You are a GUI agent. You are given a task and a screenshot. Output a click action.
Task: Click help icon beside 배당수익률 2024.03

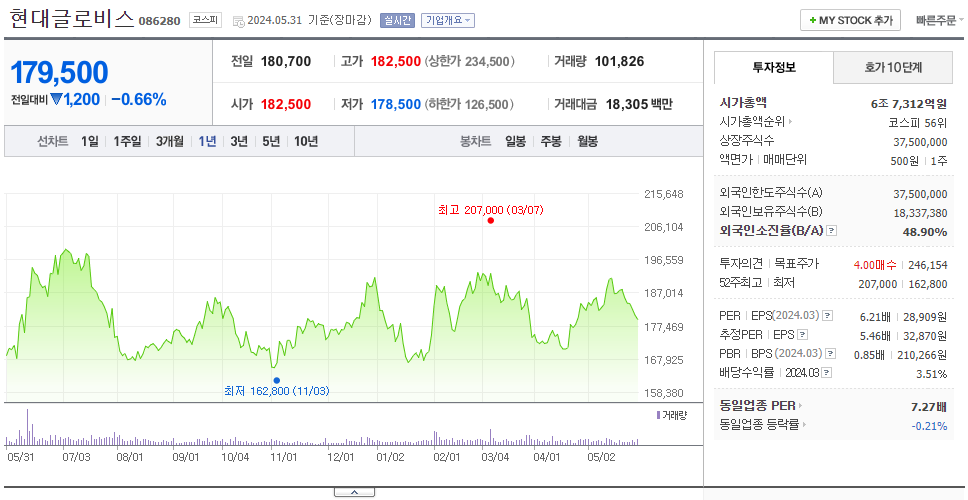[x=827, y=373]
